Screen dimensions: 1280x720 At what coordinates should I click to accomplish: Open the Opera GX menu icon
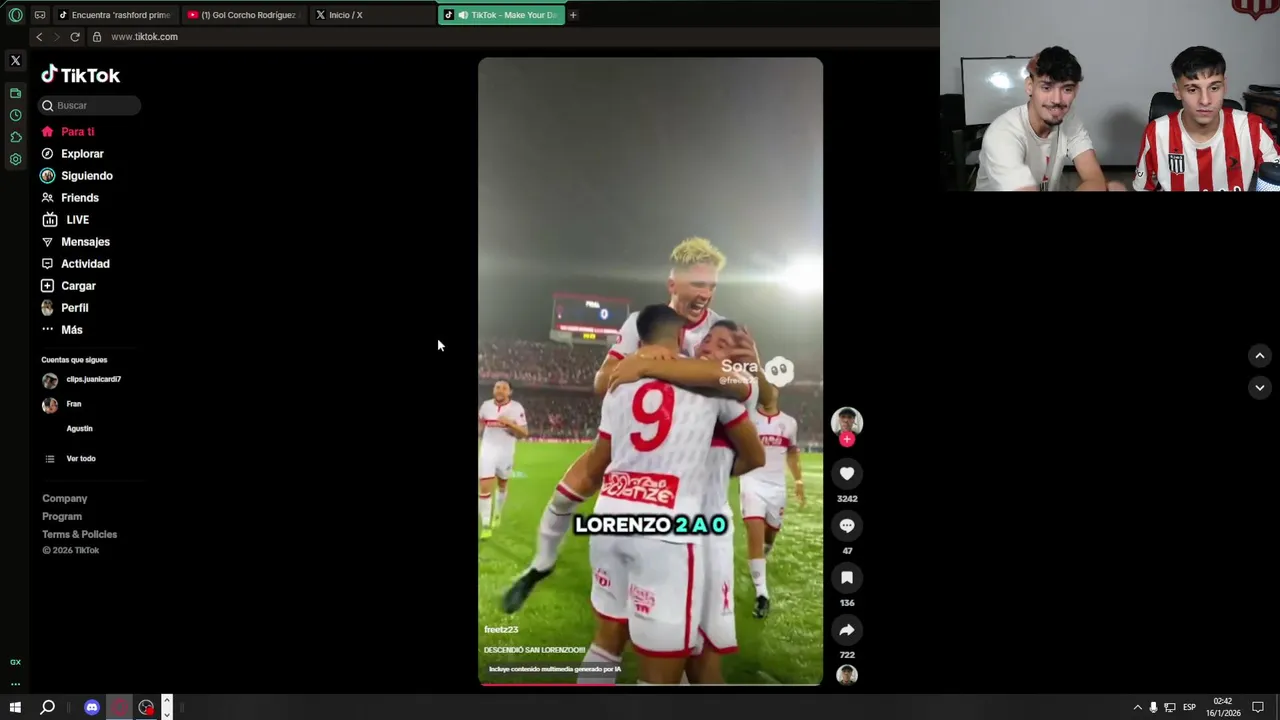pyautogui.click(x=15, y=15)
